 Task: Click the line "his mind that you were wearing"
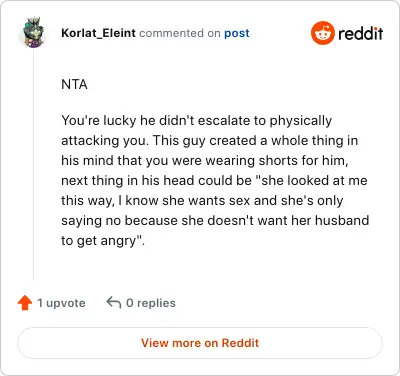205,161
